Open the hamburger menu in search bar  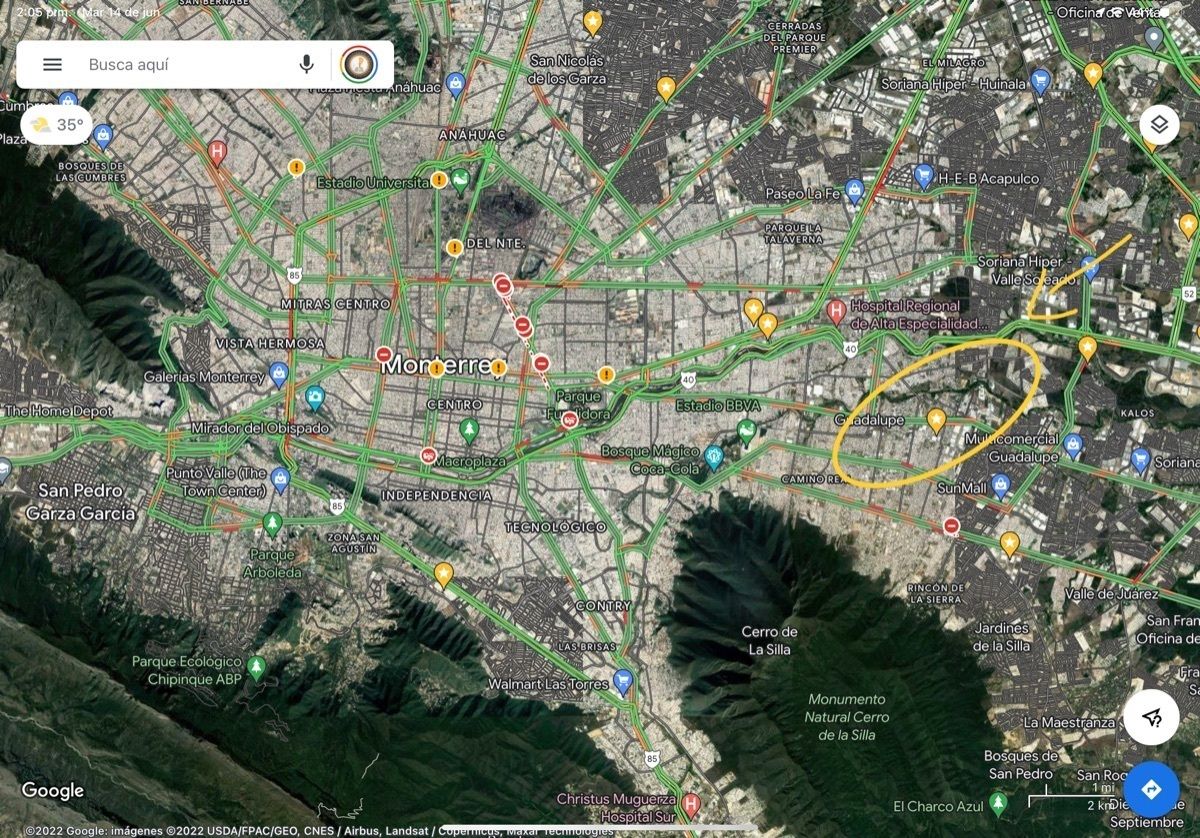[52, 65]
